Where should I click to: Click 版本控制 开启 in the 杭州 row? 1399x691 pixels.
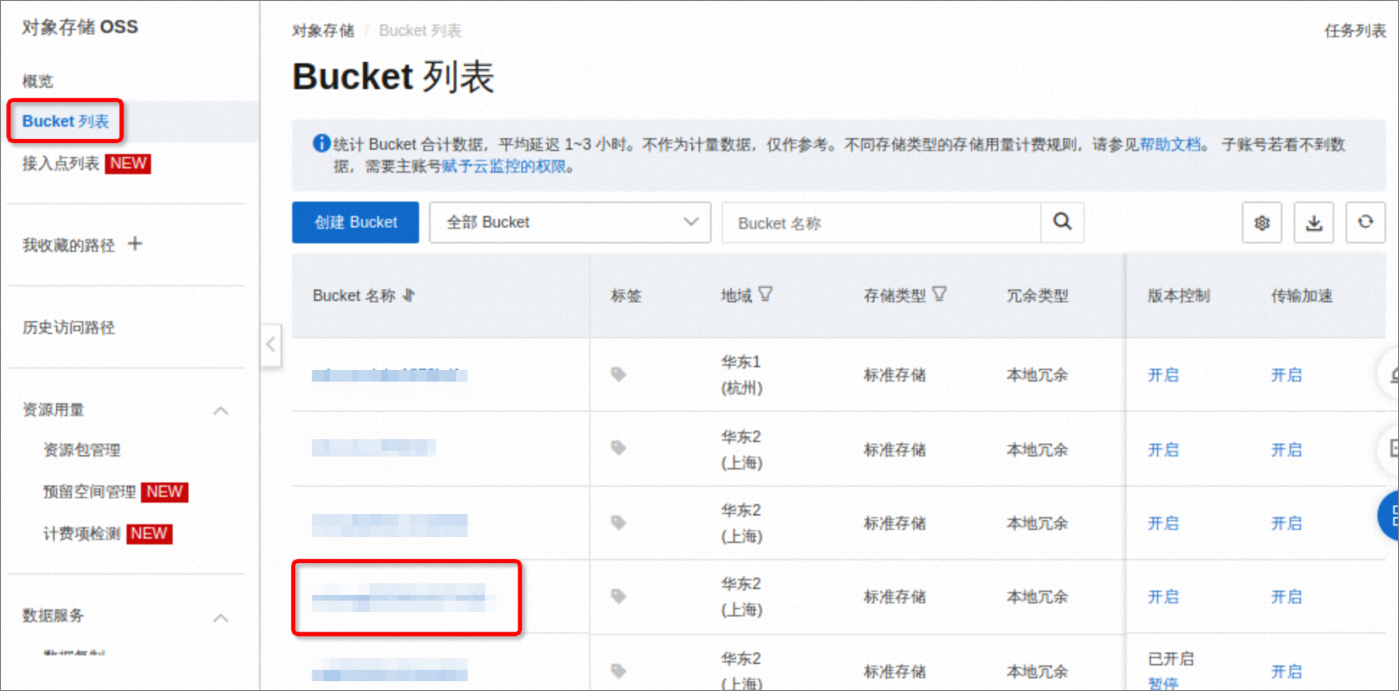coord(1163,375)
